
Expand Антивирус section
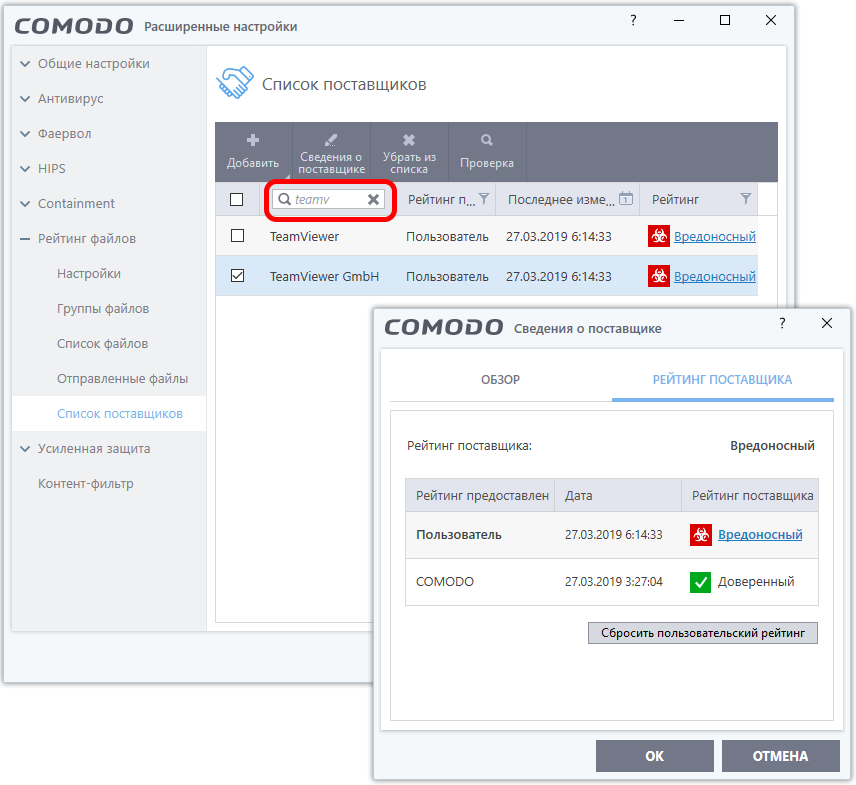pyautogui.click(x=25, y=99)
